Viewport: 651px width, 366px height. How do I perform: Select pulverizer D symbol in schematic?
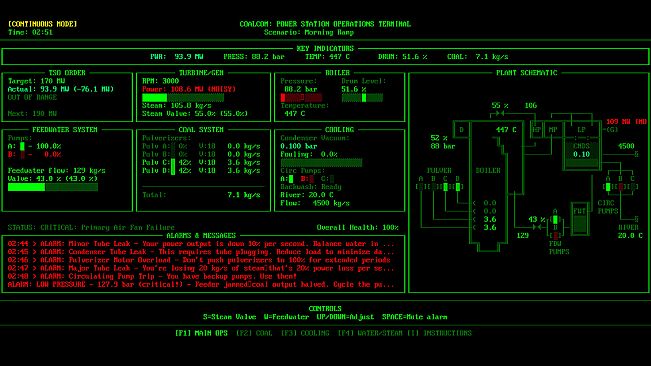[x=458, y=187]
